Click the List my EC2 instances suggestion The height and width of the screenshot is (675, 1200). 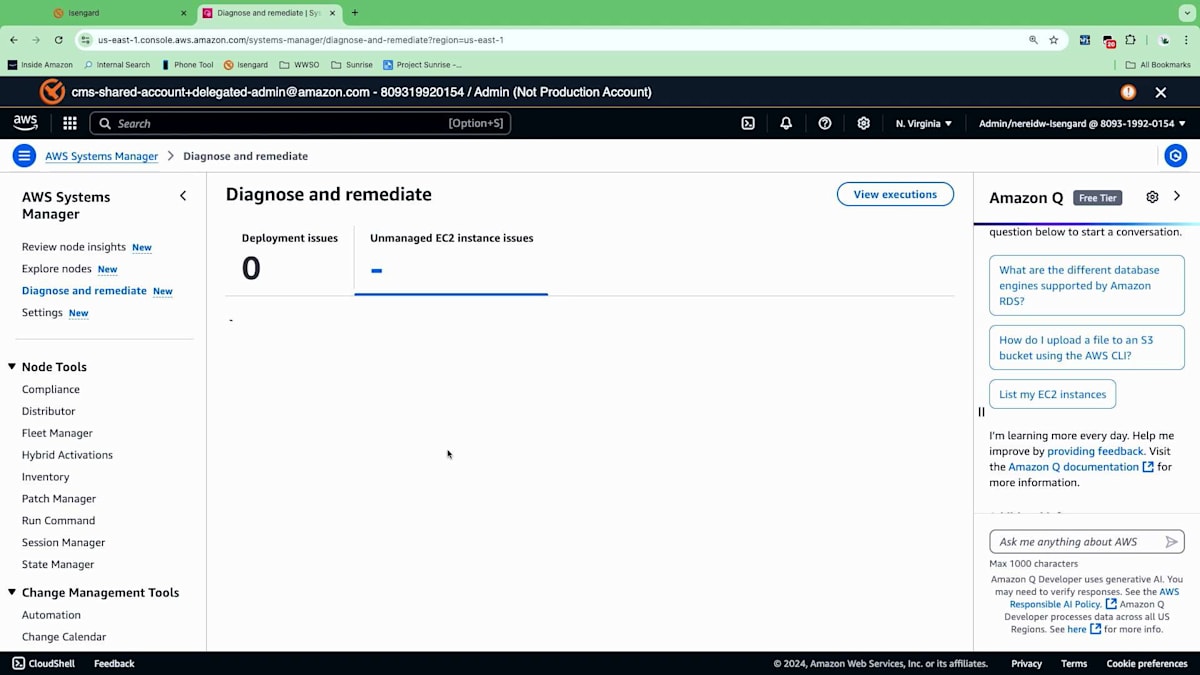(x=1052, y=394)
